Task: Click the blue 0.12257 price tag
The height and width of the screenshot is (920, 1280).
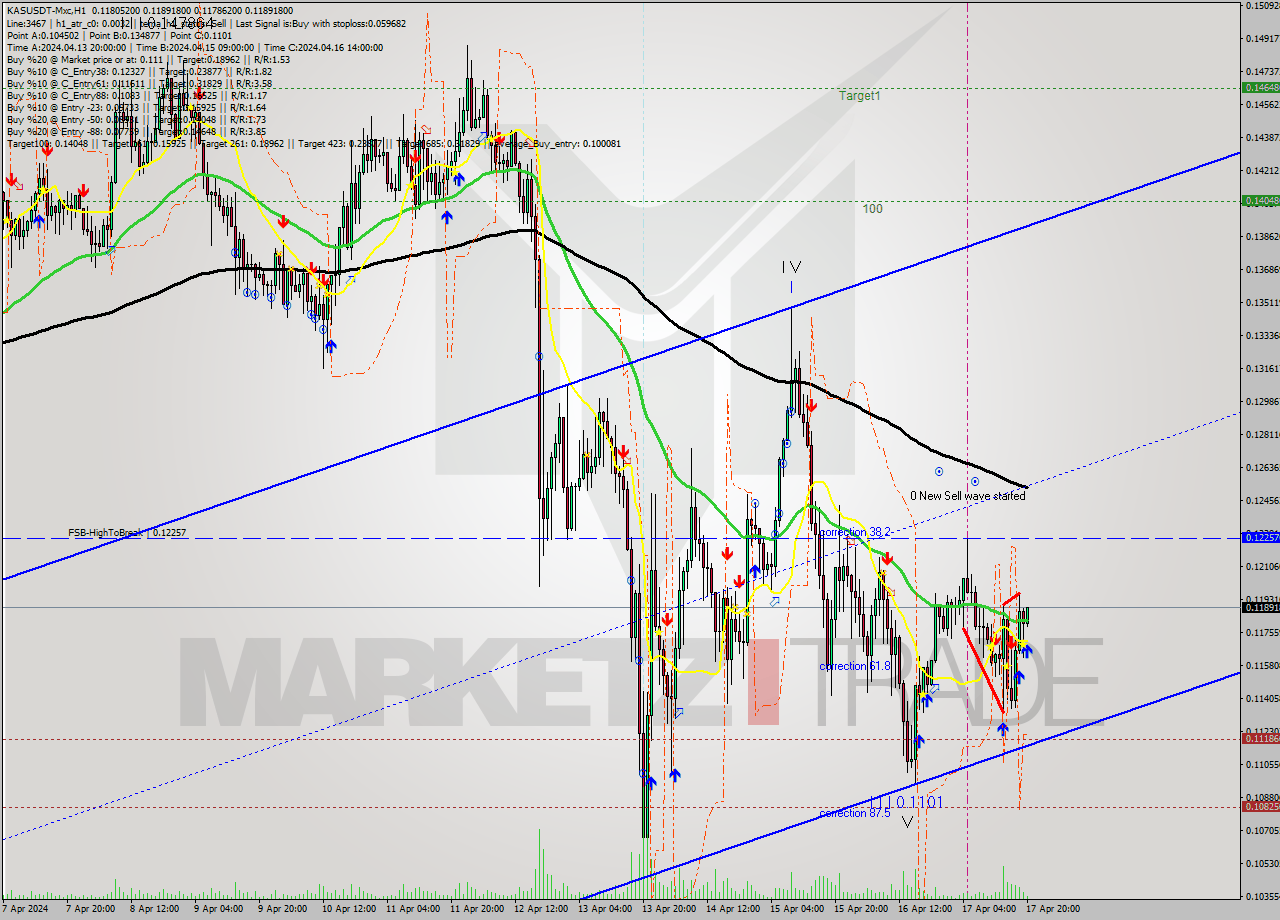Action: [1259, 538]
